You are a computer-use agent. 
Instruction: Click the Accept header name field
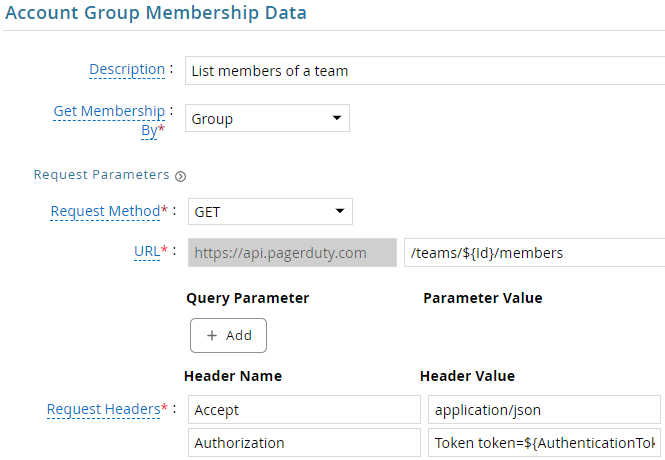(304, 410)
